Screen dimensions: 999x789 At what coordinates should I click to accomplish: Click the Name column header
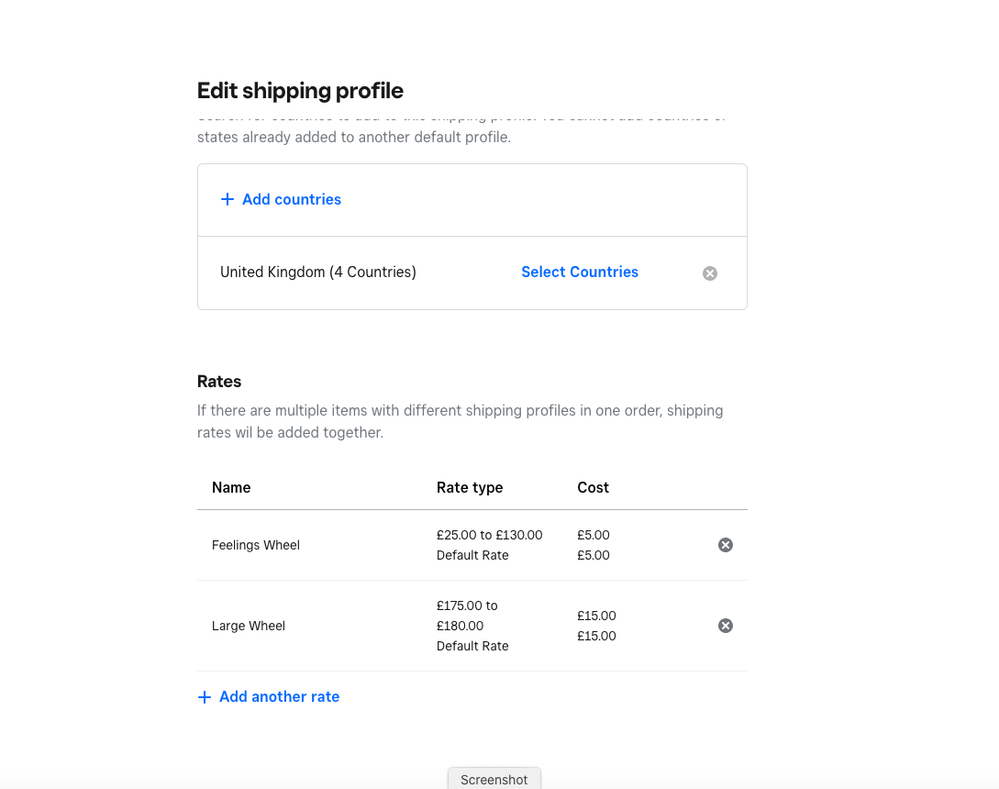231,488
